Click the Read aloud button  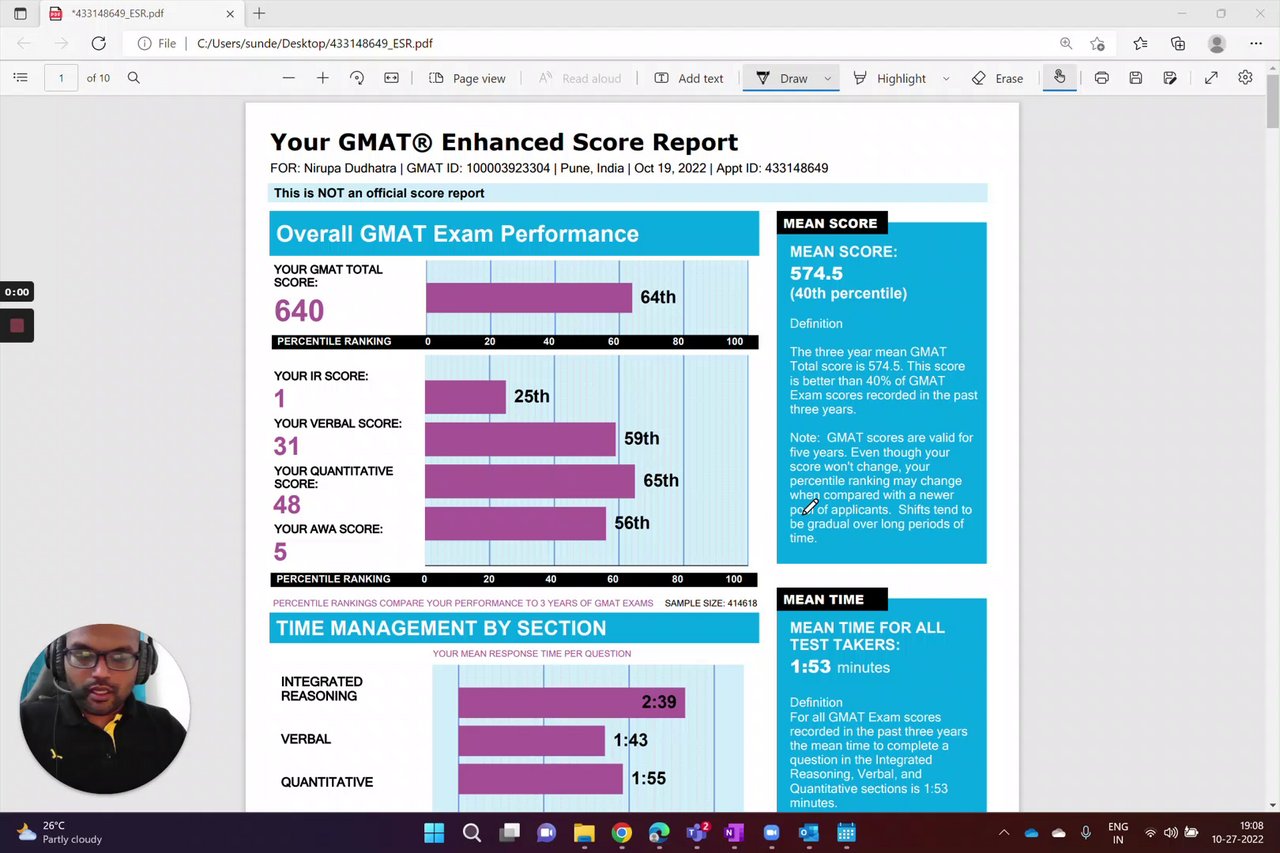(x=580, y=78)
